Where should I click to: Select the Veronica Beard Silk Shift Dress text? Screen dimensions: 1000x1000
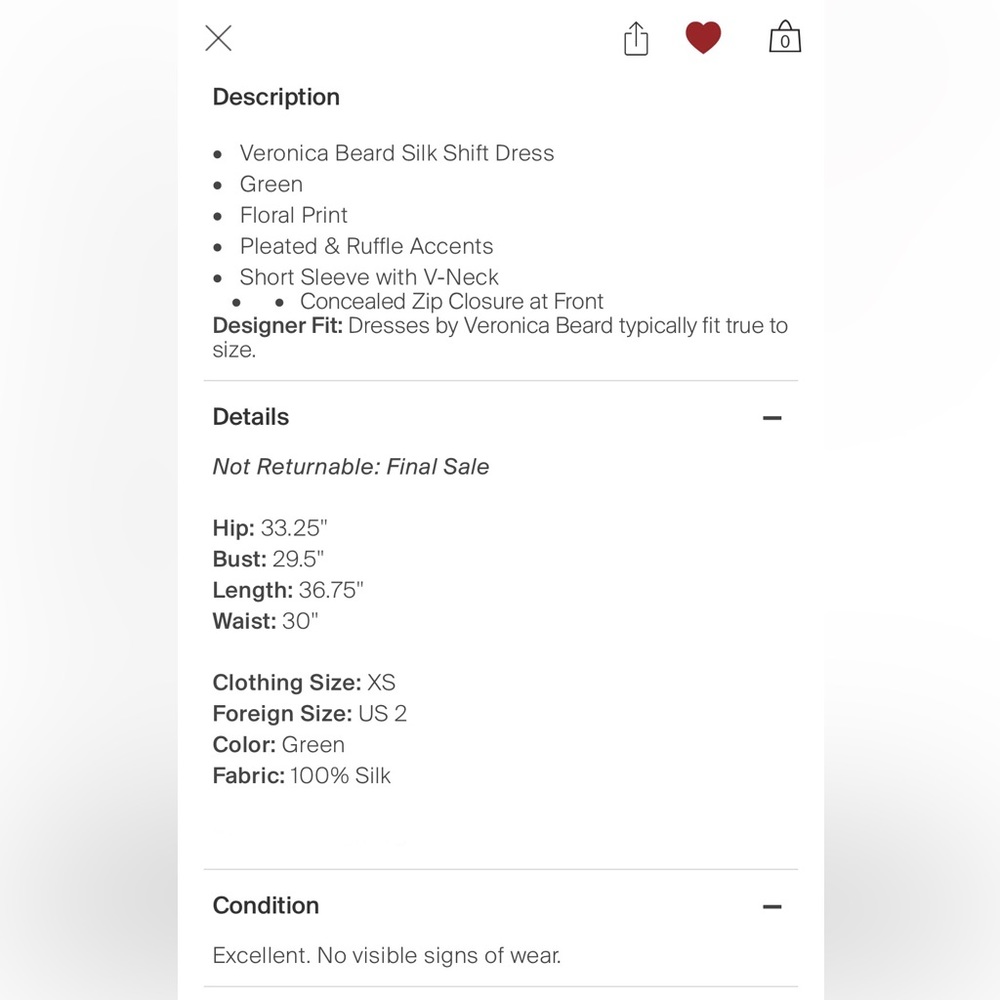click(397, 153)
